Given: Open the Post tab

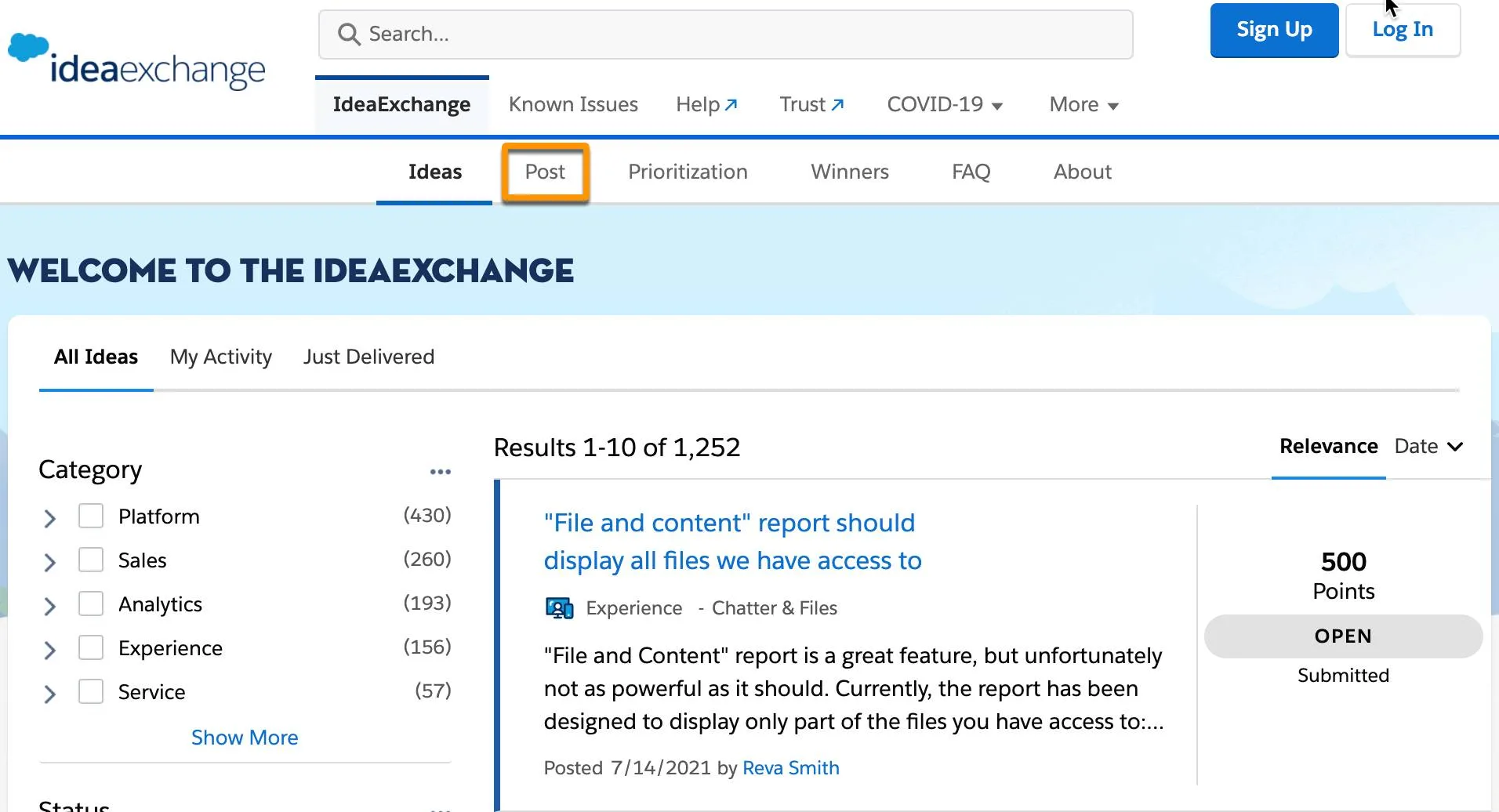Looking at the screenshot, I should 545,172.
